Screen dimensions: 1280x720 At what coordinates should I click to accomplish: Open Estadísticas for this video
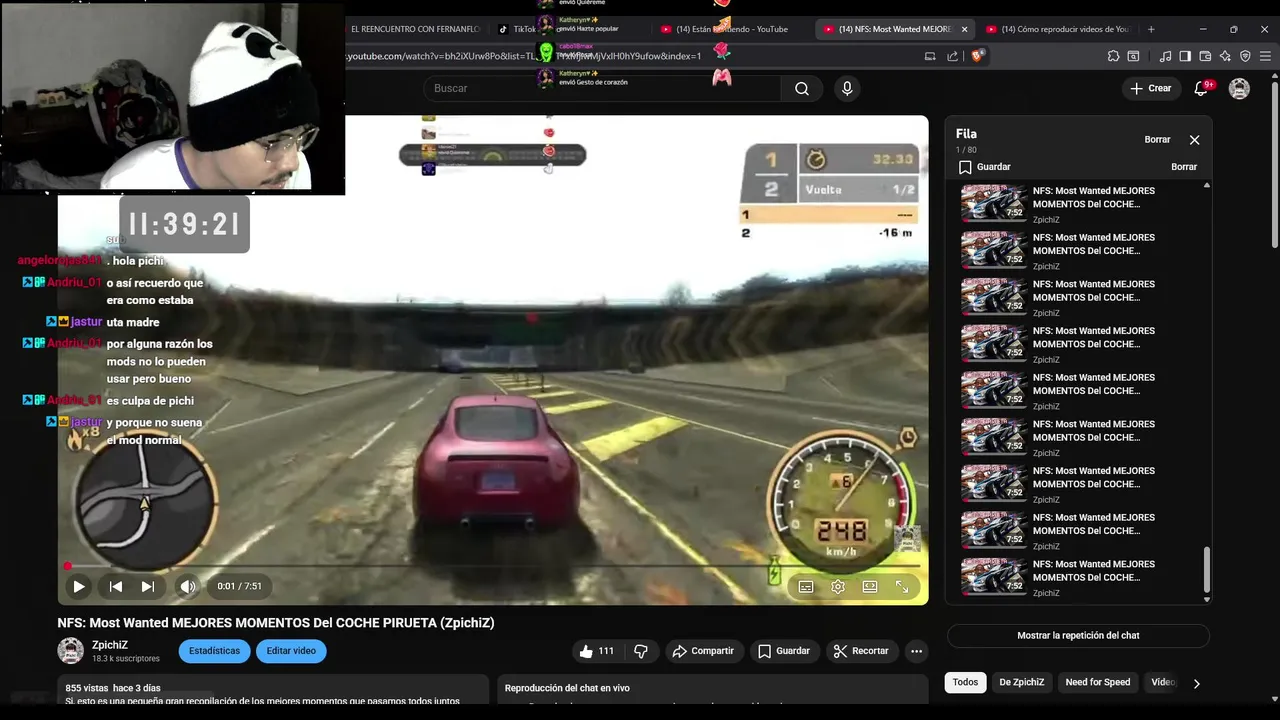pos(214,651)
